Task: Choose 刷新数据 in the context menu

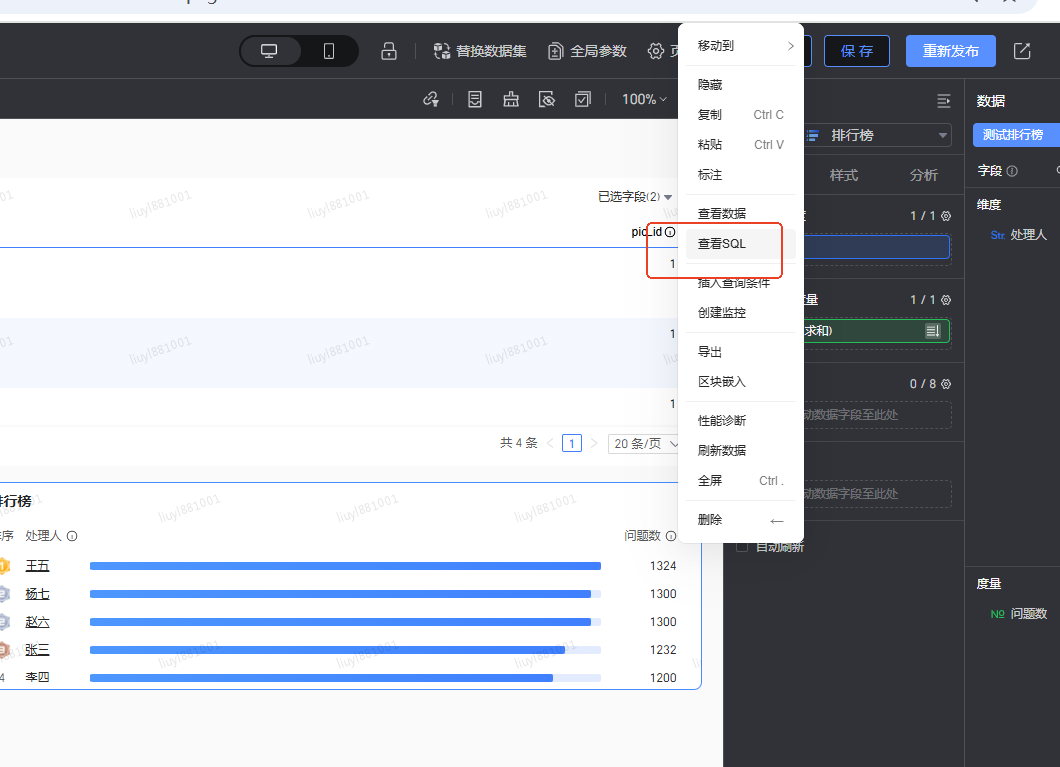Action: 722,450
